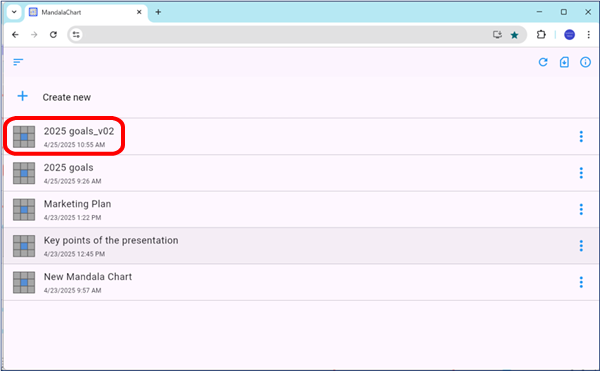Image resolution: width=600 pixels, height=371 pixels.
Task: Open three-dot menu for New Mandala Chart
Action: [581, 282]
